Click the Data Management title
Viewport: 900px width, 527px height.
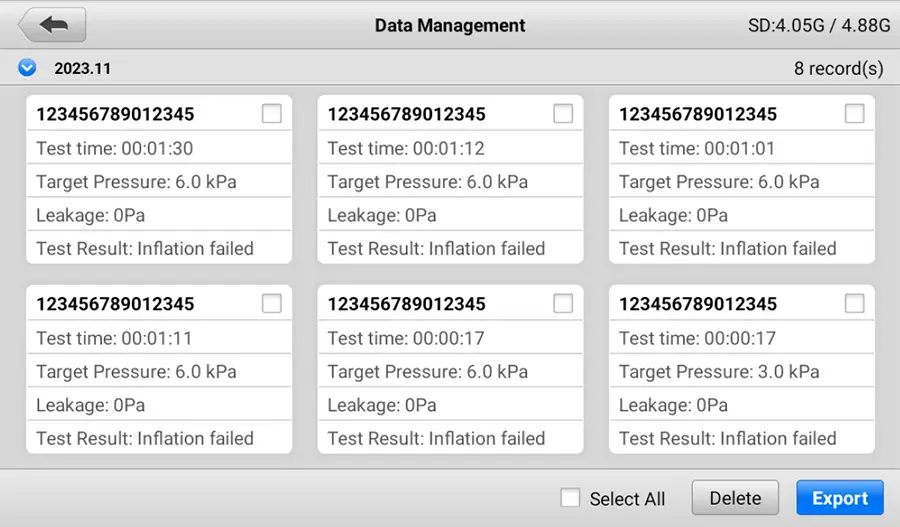pos(450,25)
